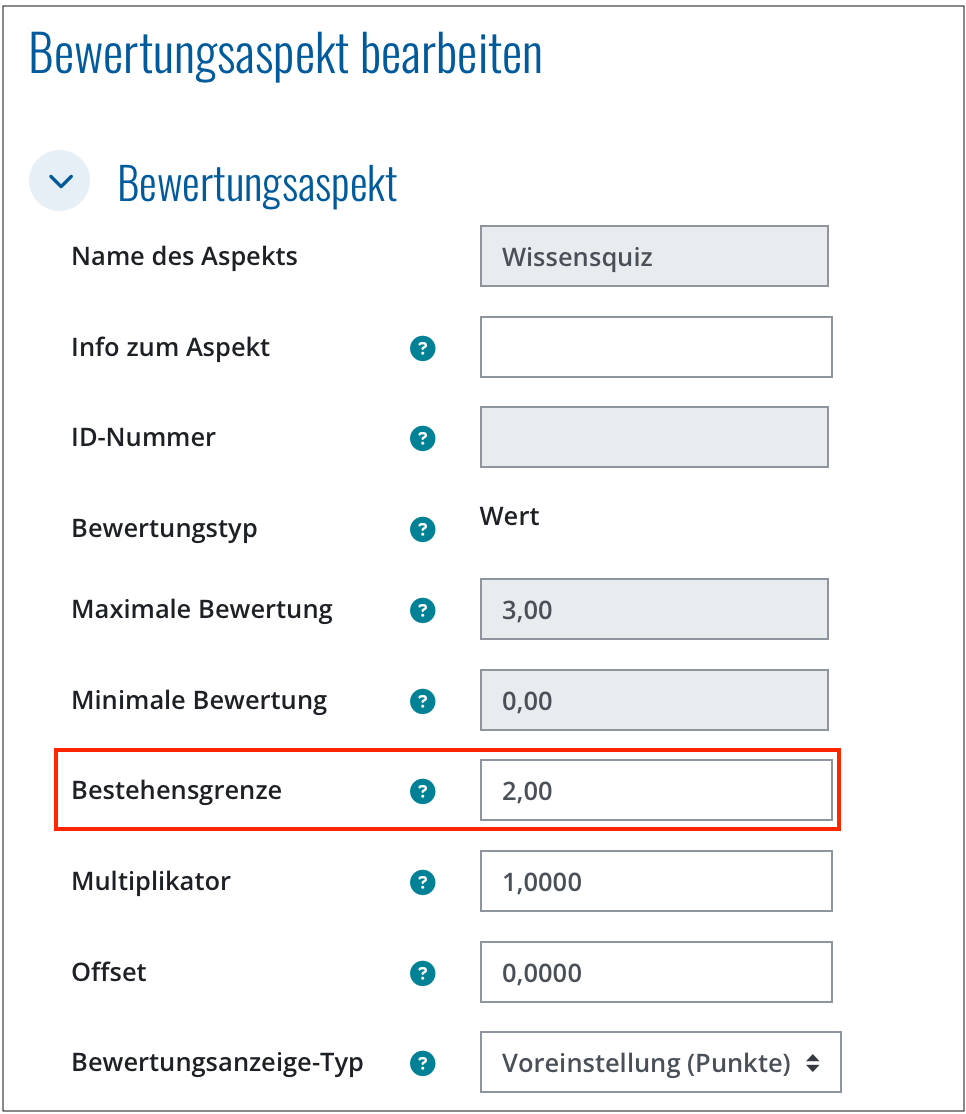Viewport: 966px width, 1114px height.
Task: Select the Wert label text
Action: tap(509, 517)
